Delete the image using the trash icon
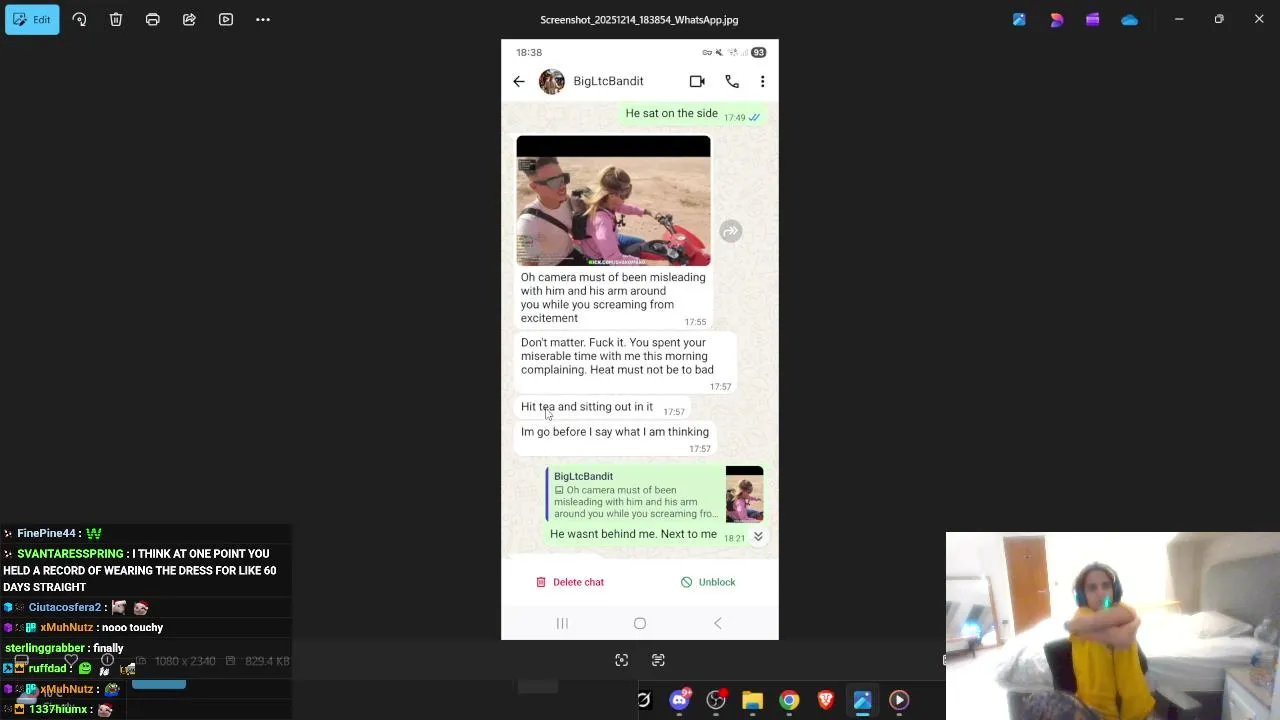 (x=116, y=19)
